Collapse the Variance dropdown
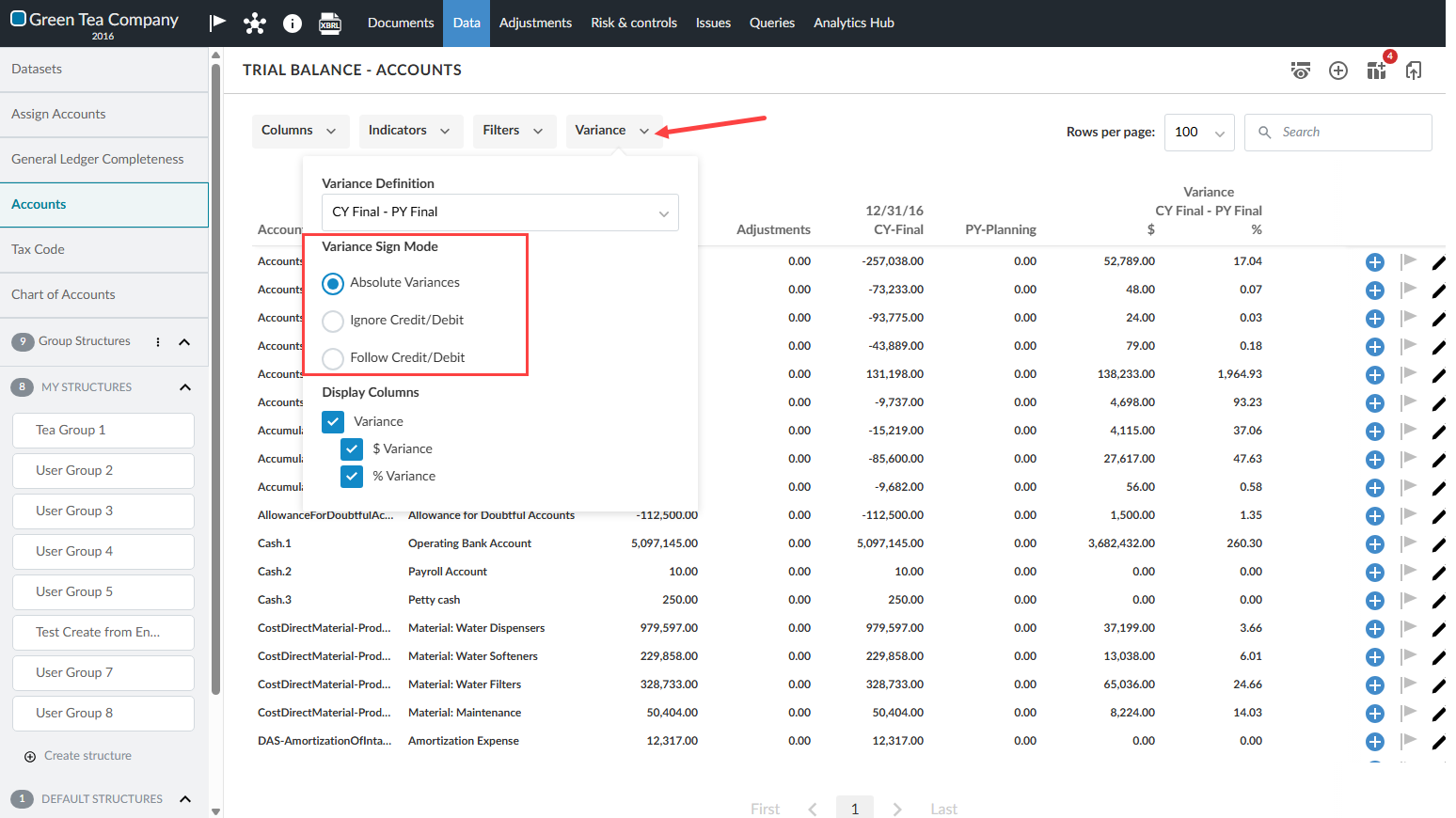The image size is (1456, 818). coord(613,131)
